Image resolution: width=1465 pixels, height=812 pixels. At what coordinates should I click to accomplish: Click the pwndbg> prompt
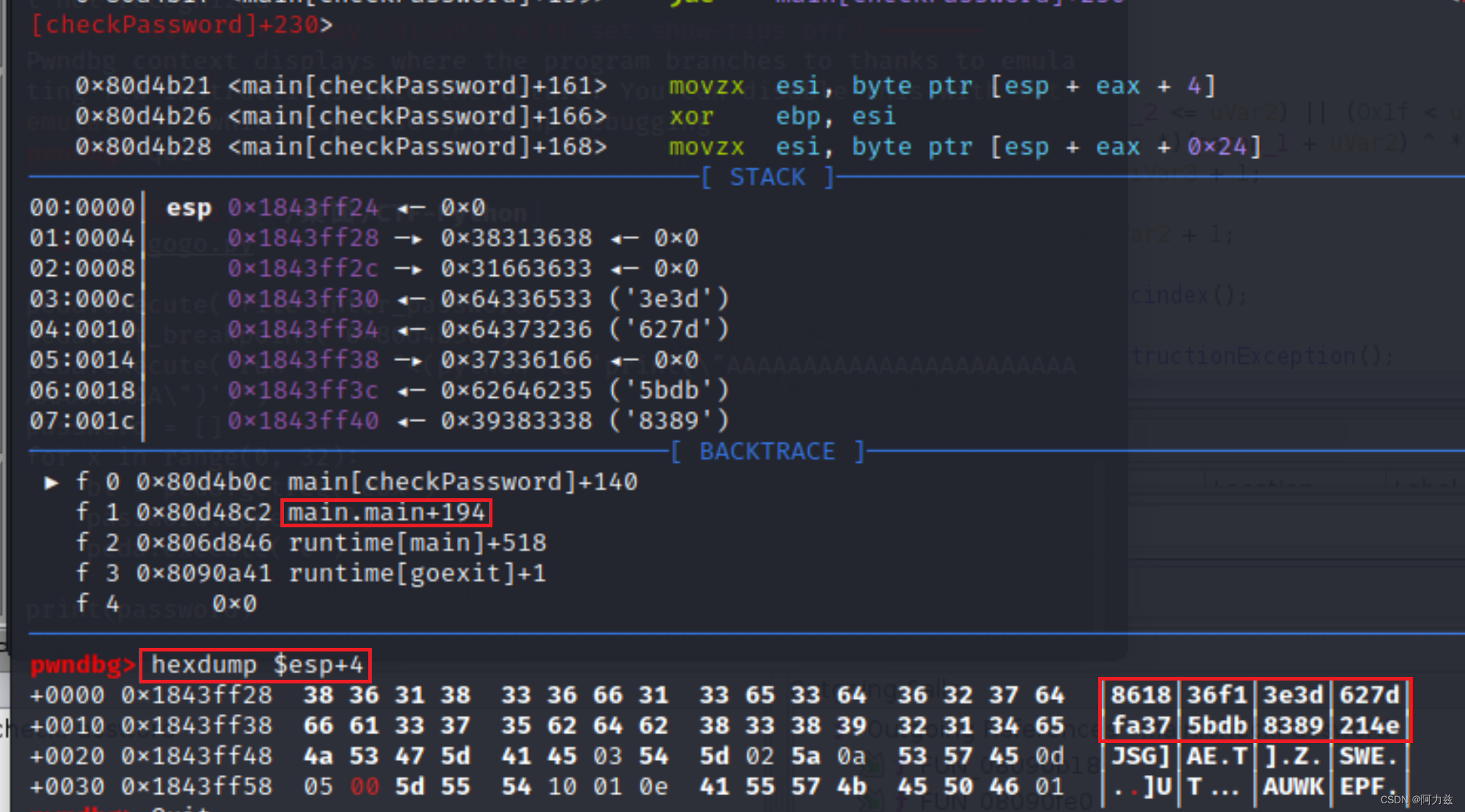point(82,665)
